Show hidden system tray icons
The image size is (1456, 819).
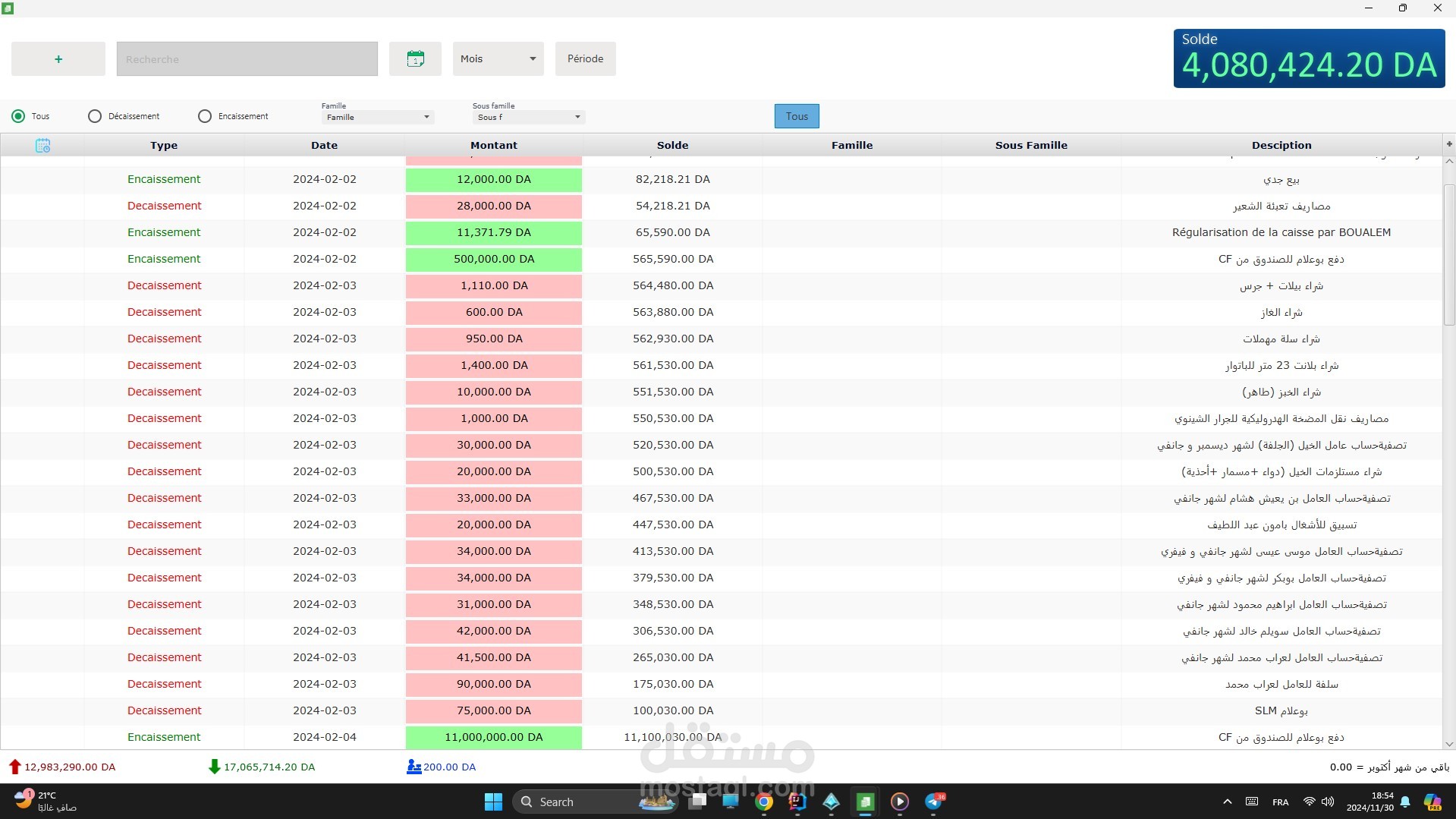click(1227, 802)
